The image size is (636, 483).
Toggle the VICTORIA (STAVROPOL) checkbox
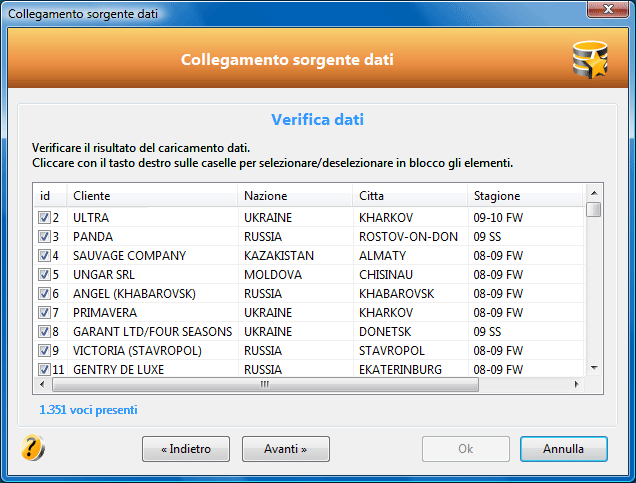click(44, 350)
